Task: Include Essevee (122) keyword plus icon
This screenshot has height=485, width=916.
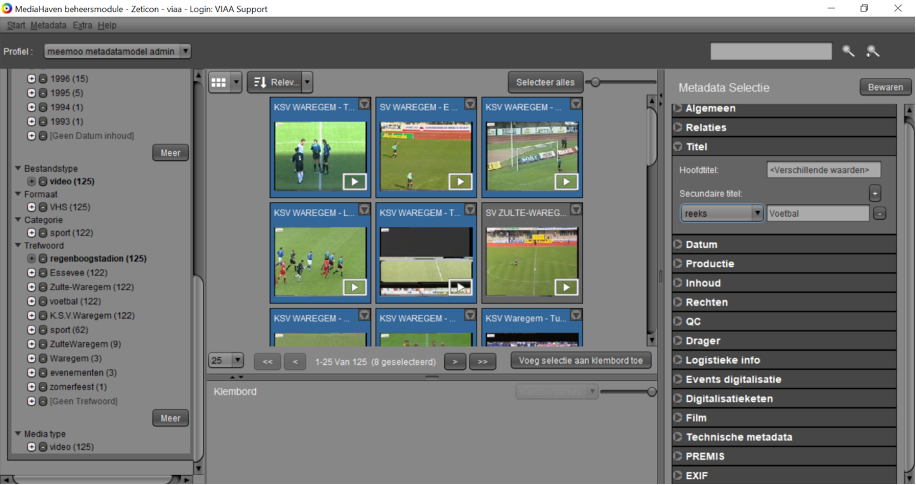Action: click(x=32, y=273)
